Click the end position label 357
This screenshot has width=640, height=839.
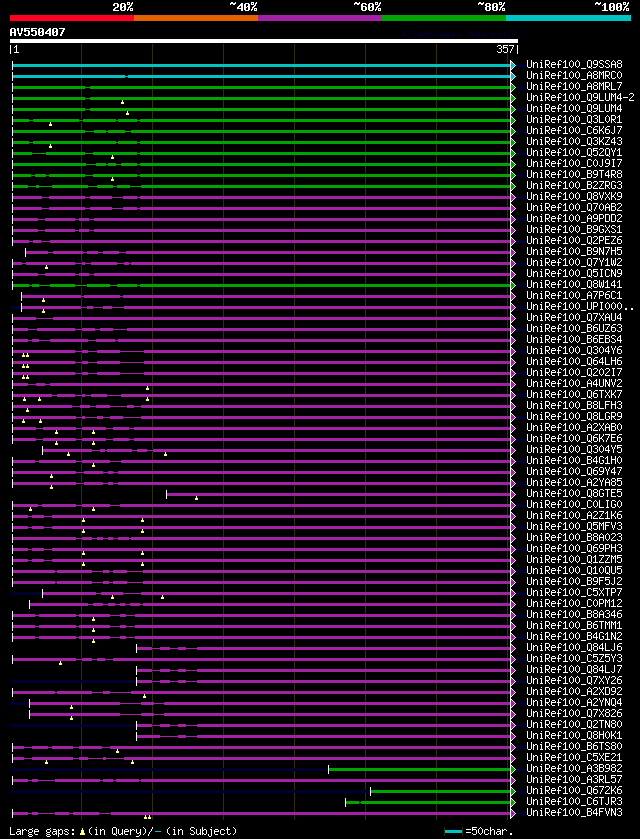[x=507, y=50]
